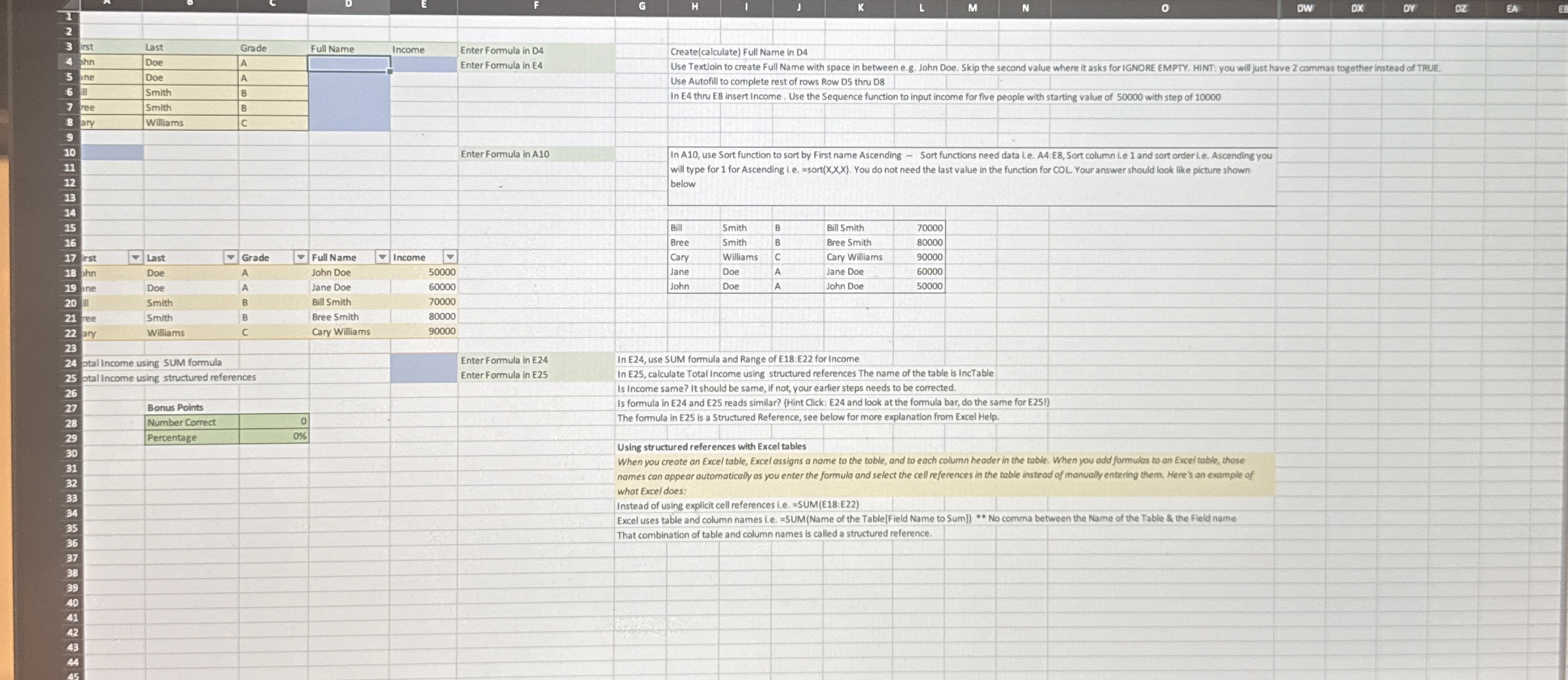The height and width of the screenshot is (680, 1568).
Task: Select cell E21 showing 80000
Action: pos(424,316)
